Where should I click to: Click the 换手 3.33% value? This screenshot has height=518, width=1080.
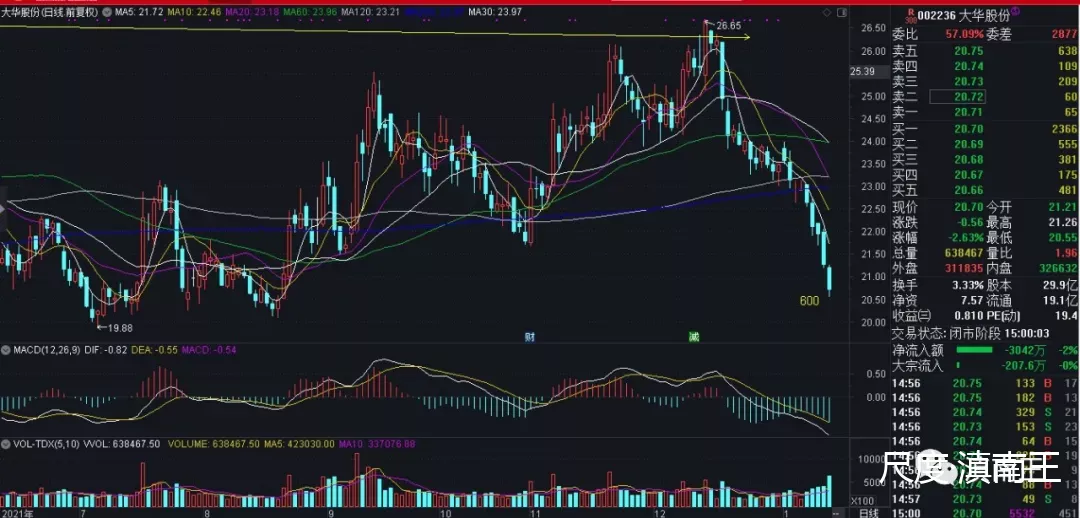(x=966, y=285)
